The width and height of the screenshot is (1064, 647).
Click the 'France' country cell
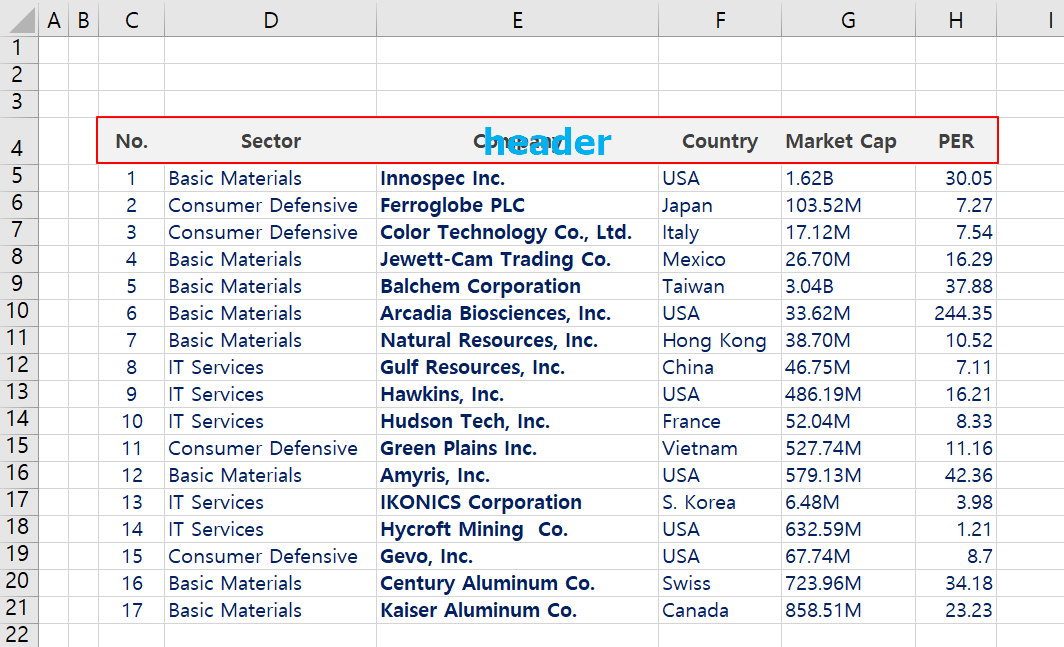[x=719, y=421]
